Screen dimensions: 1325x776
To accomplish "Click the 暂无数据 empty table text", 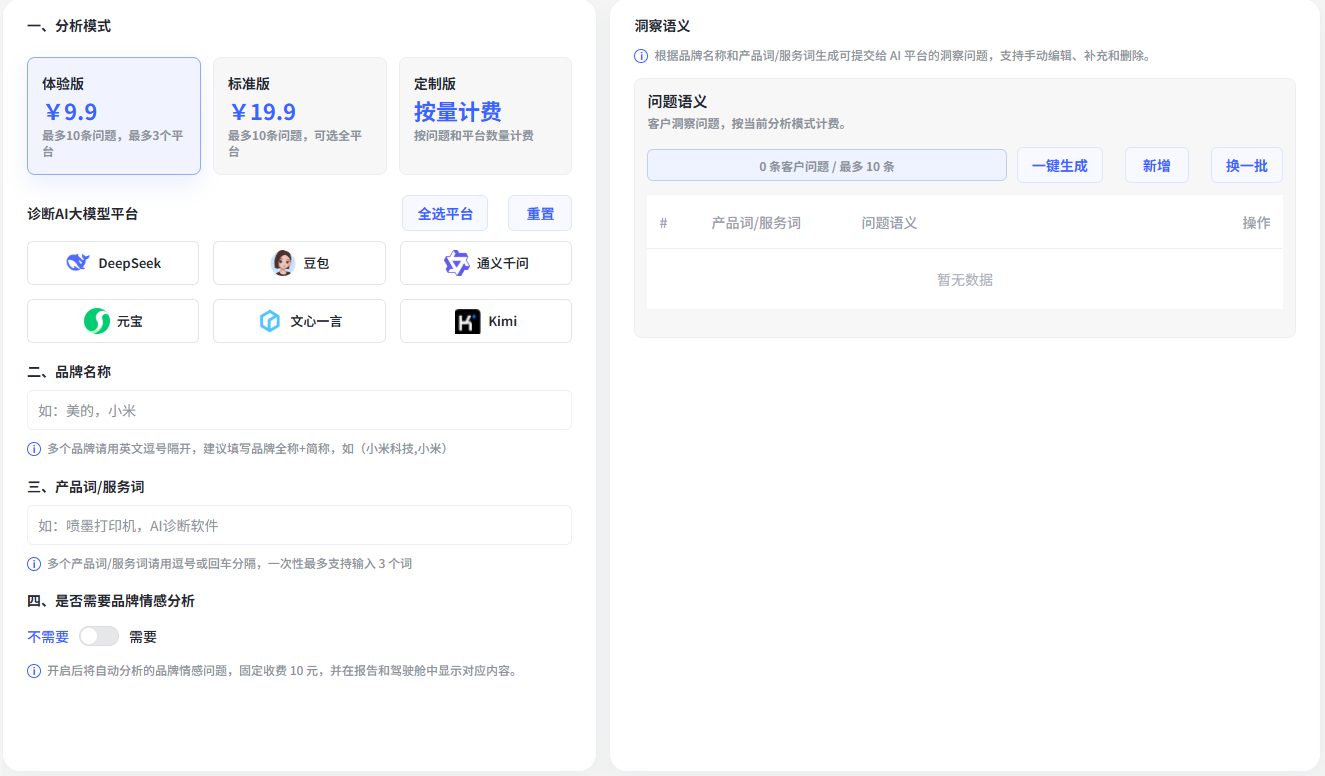I will (965, 280).
